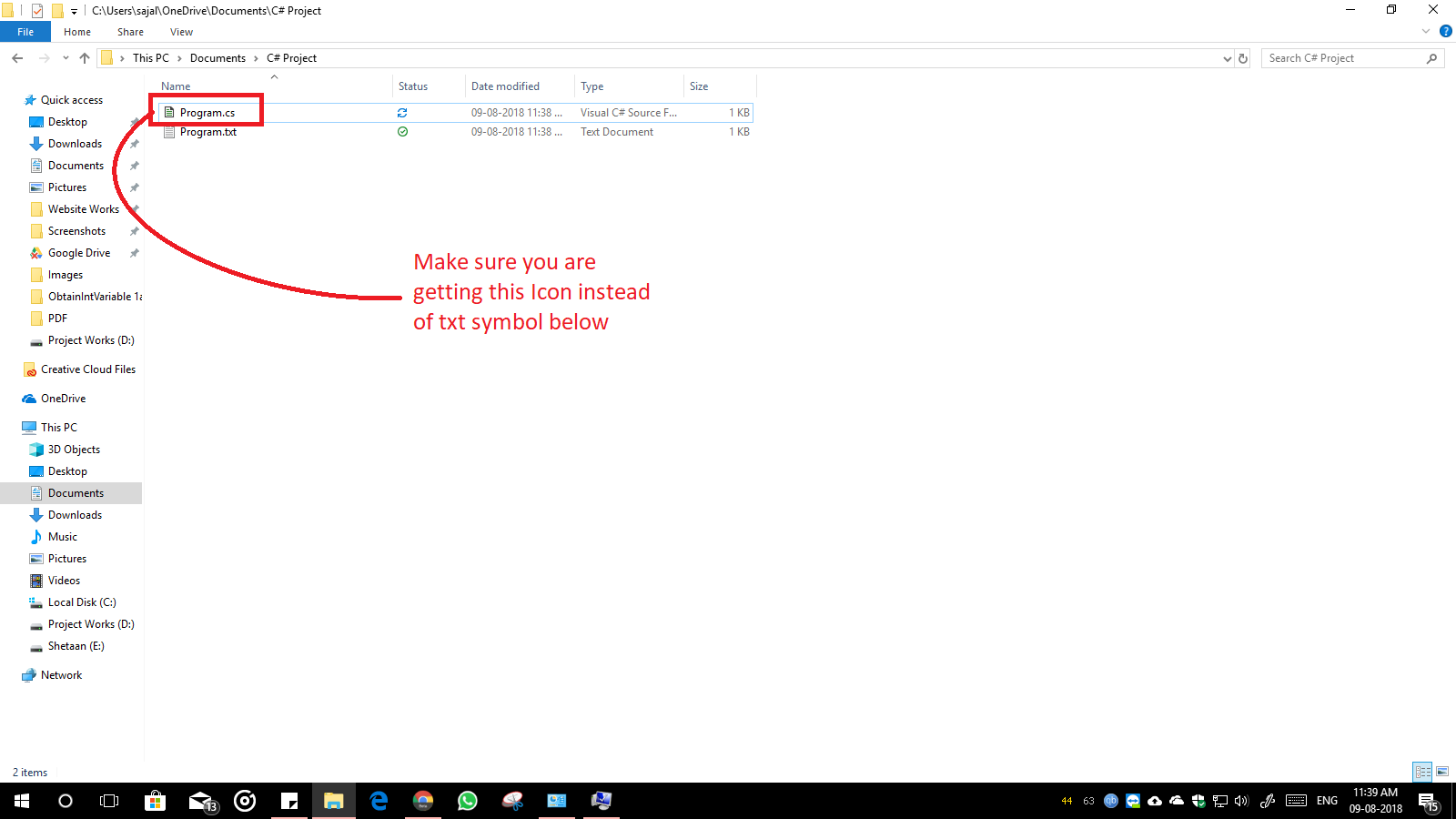Unpin Desktop from Quick access
The height and width of the screenshot is (819, 1456).
pos(133,121)
